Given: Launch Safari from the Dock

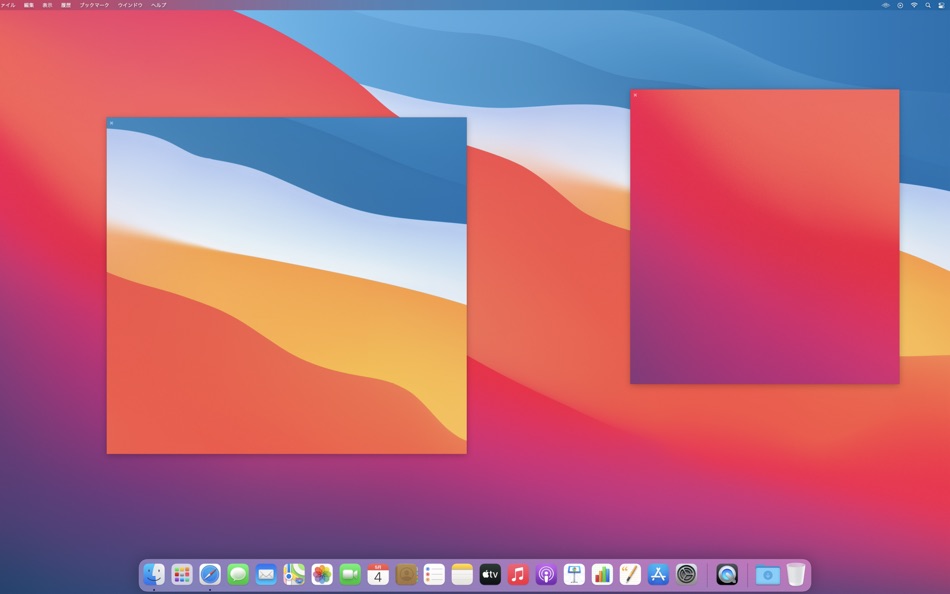Looking at the screenshot, I should [210, 574].
